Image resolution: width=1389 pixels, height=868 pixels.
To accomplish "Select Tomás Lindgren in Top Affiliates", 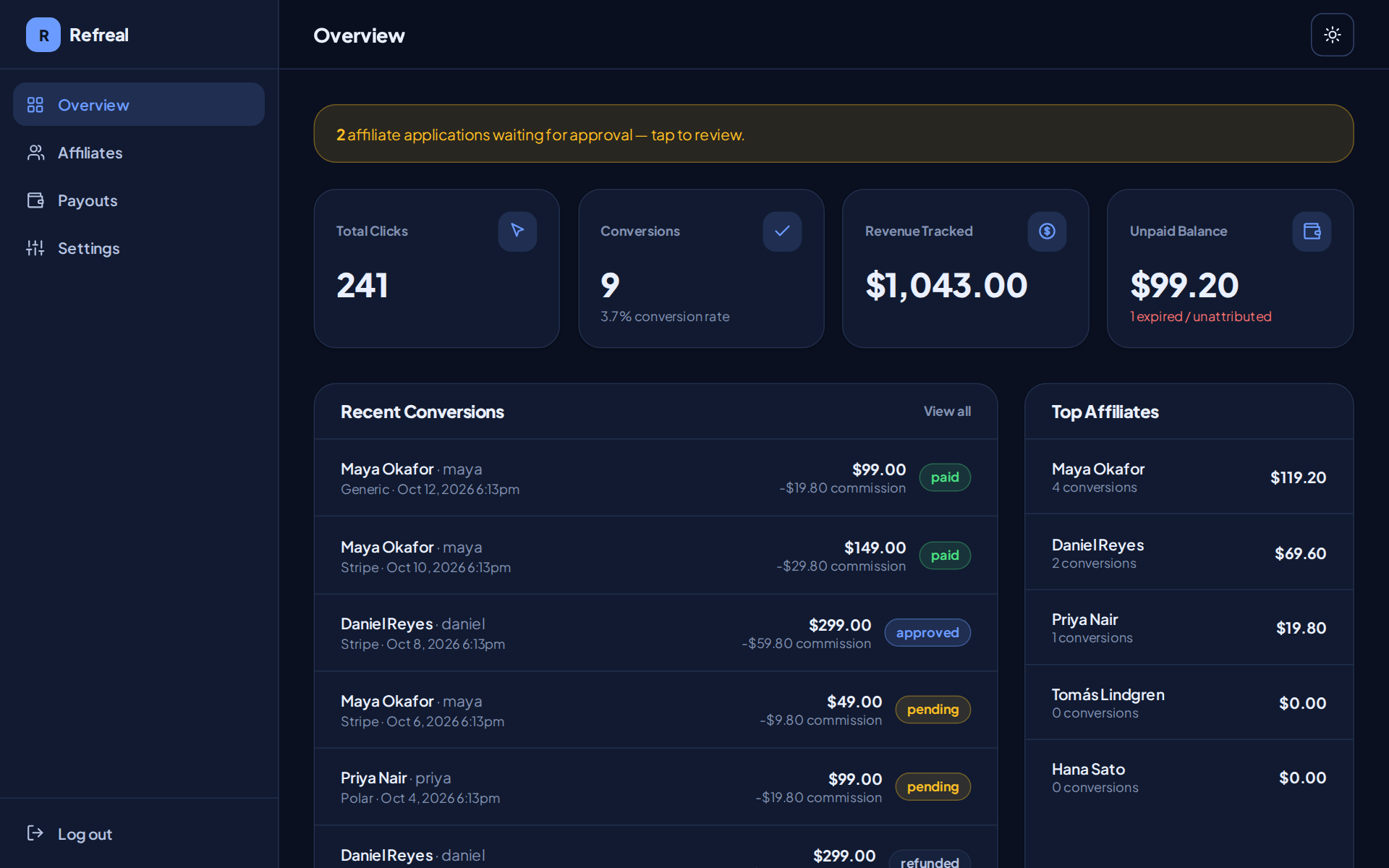I will pos(1189,702).
